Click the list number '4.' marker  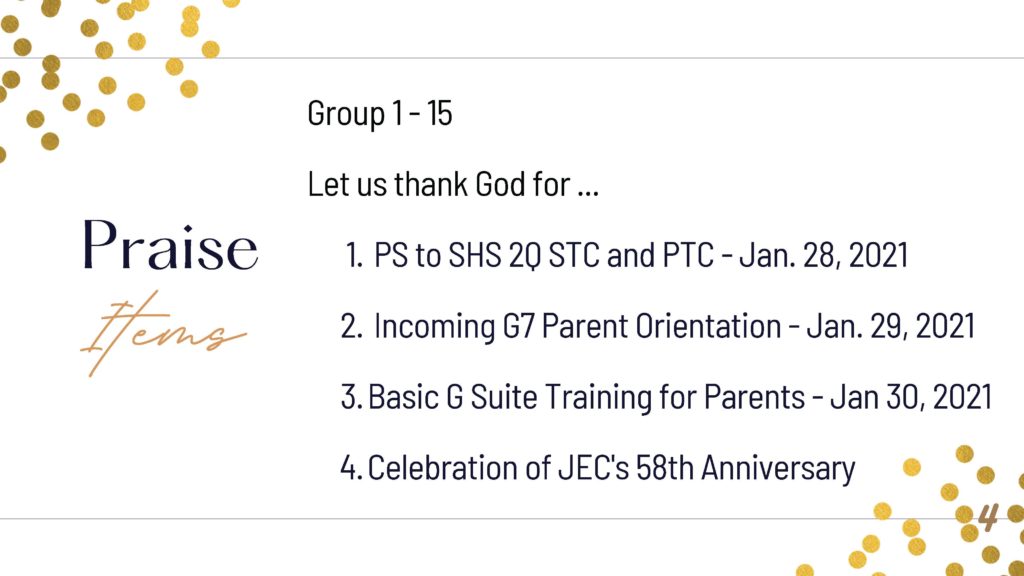[351, 468]
